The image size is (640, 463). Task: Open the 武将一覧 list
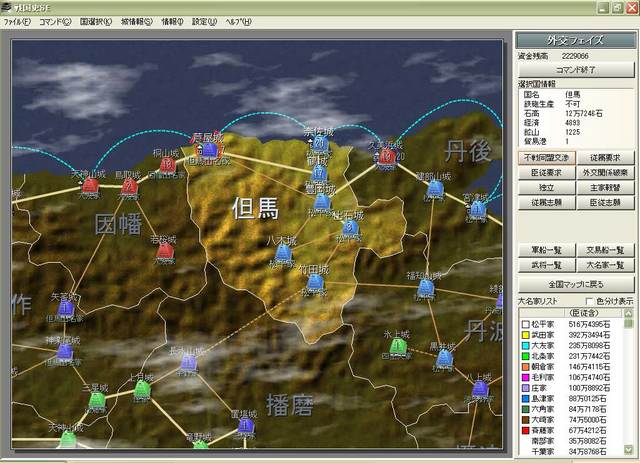pyautogui.click(x=547, y=265)
